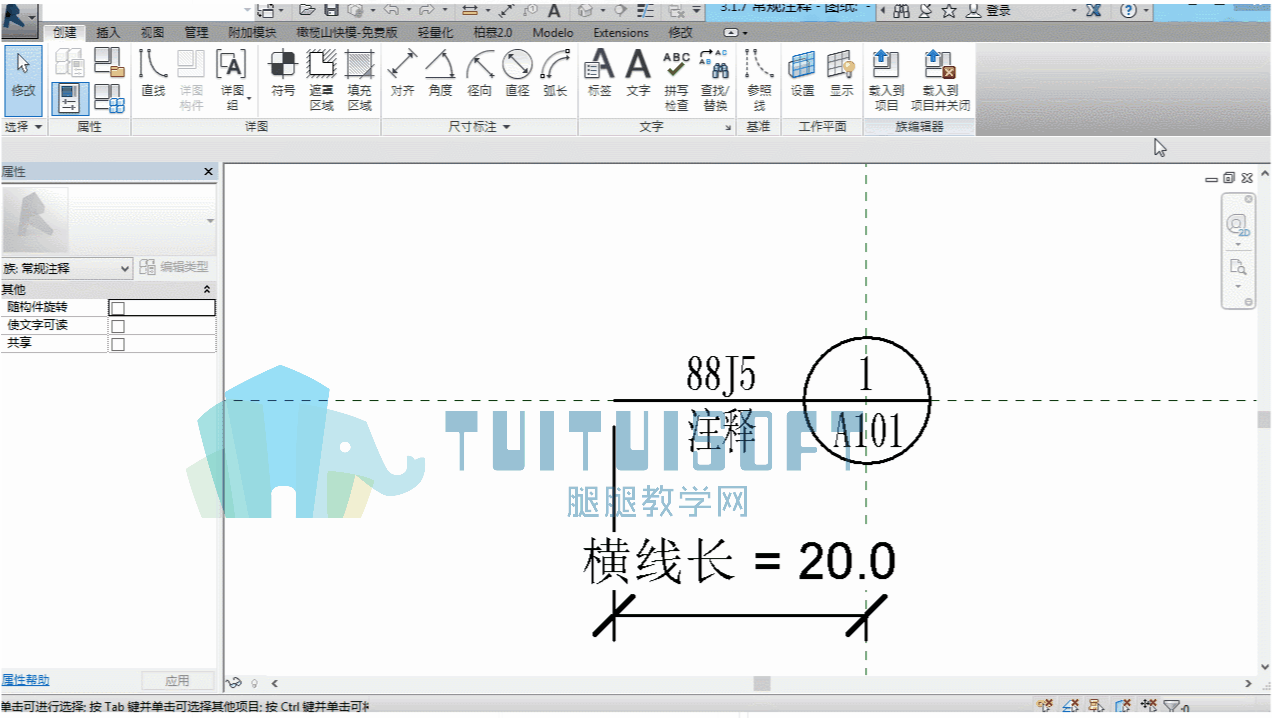This screenshot has height=718, width=1272.
Task: Switch to the 插入 ribbon tab
Action: 108,33
